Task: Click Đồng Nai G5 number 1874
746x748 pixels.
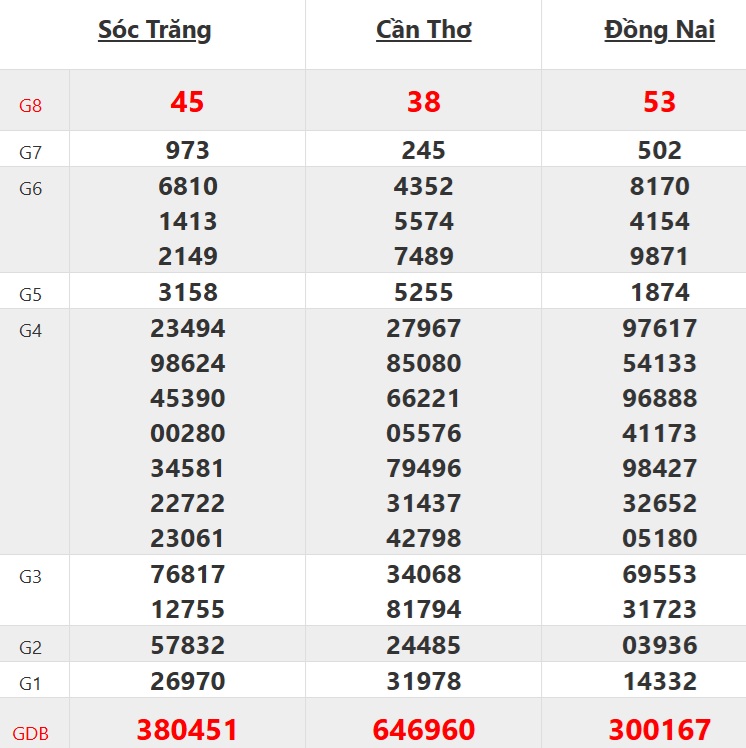Action: [x=660, y=293]
